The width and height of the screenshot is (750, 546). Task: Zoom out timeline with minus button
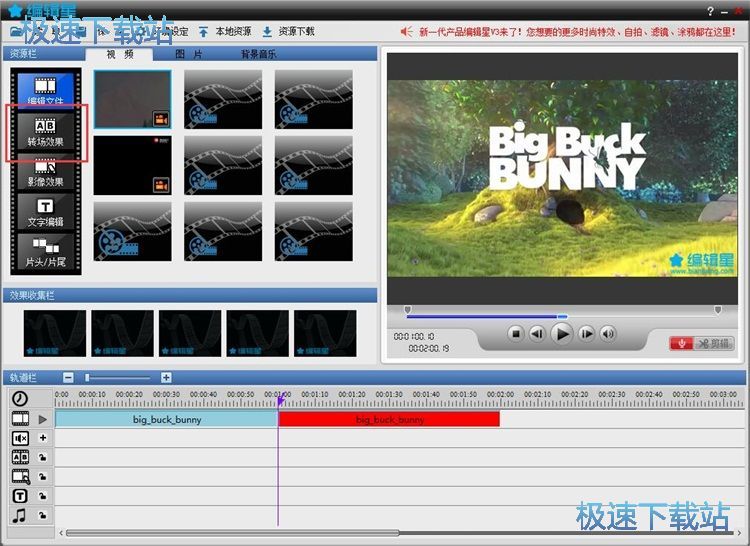pos(68,378)
